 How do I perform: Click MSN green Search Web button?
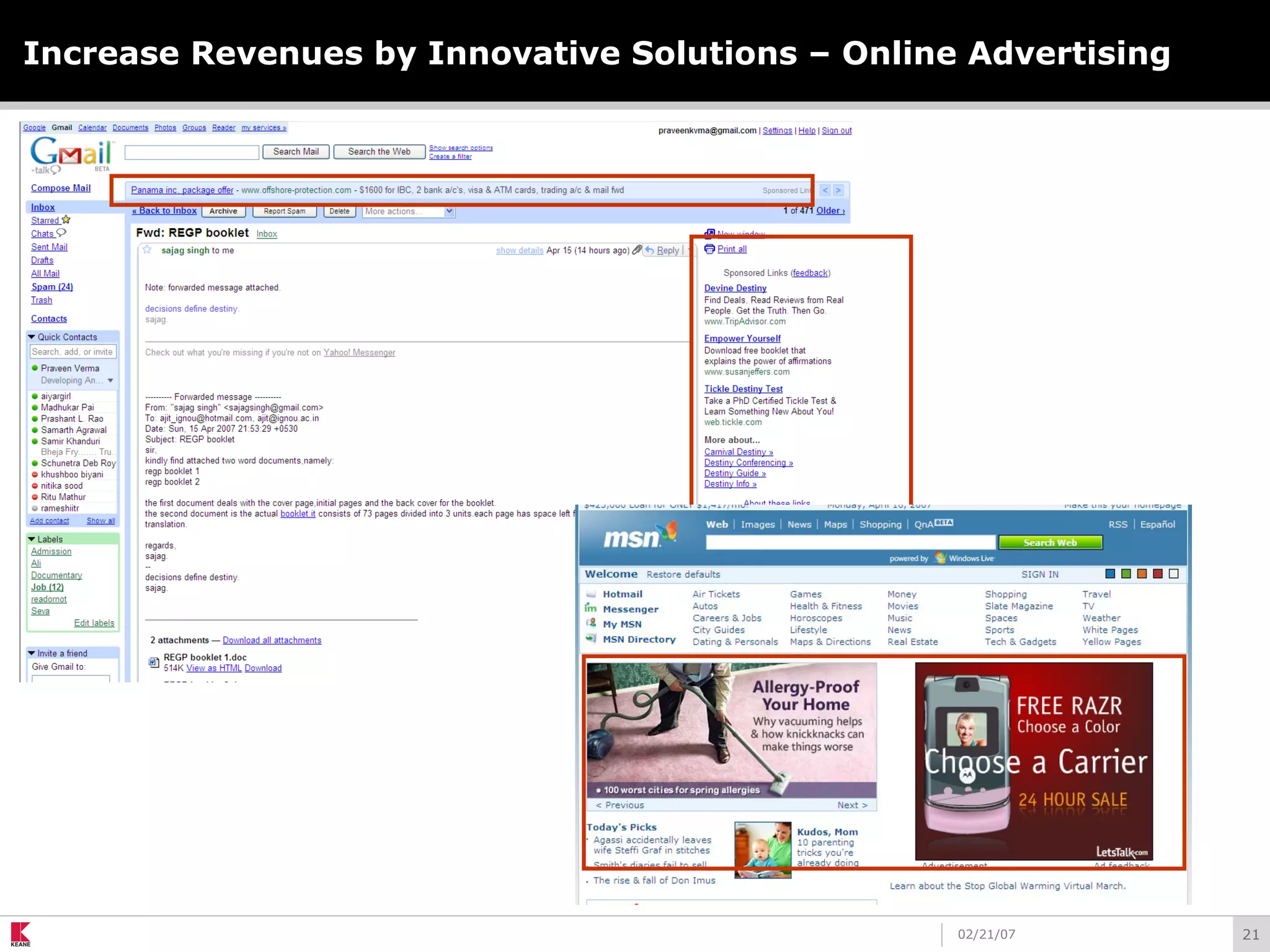click(1050, 542)
